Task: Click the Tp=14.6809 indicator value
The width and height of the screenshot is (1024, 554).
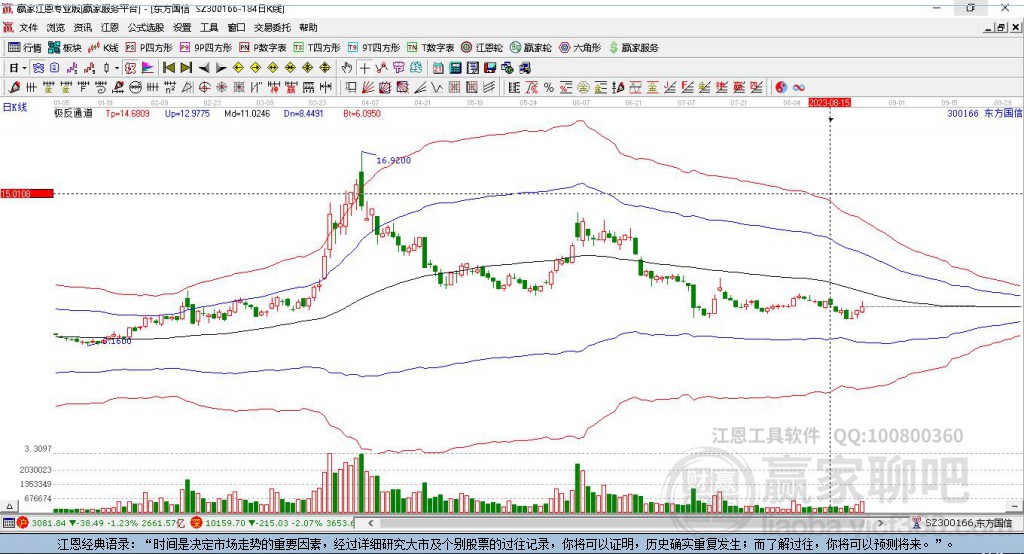Action: point(127,113)
